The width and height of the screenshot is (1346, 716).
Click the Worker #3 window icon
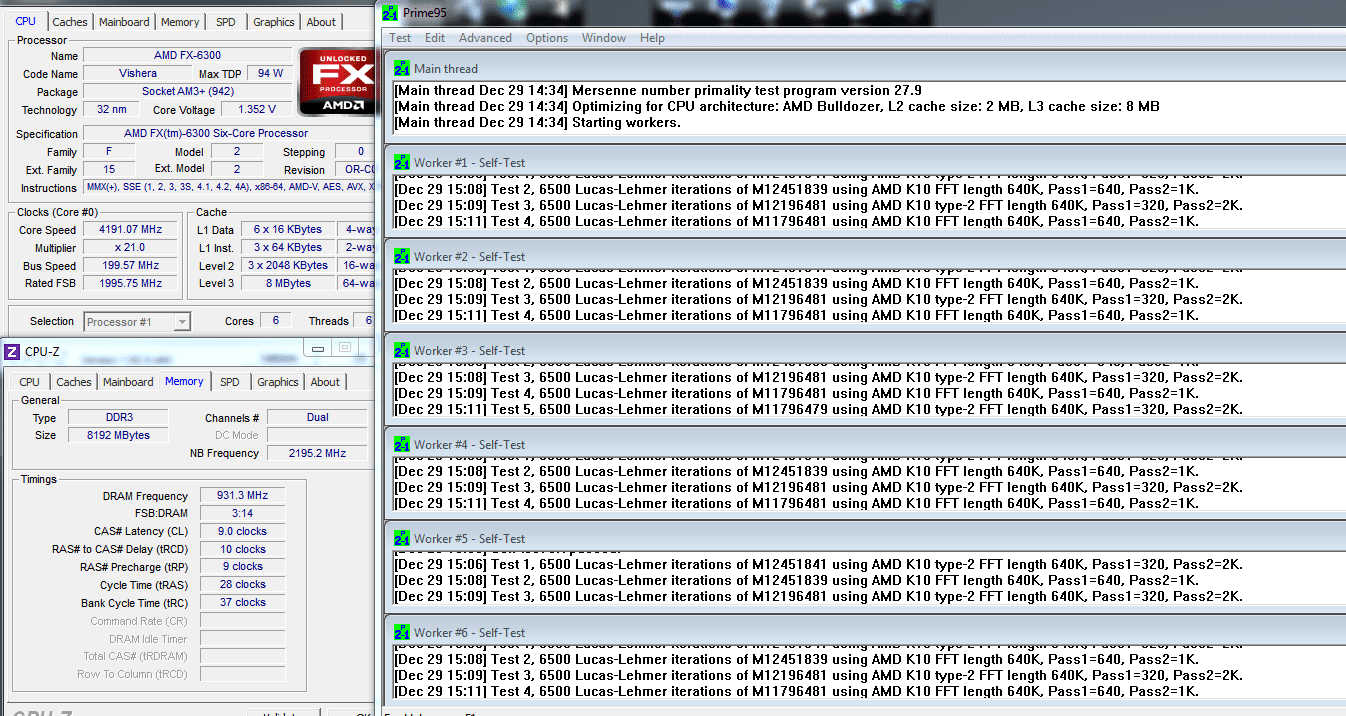[401, 350]
